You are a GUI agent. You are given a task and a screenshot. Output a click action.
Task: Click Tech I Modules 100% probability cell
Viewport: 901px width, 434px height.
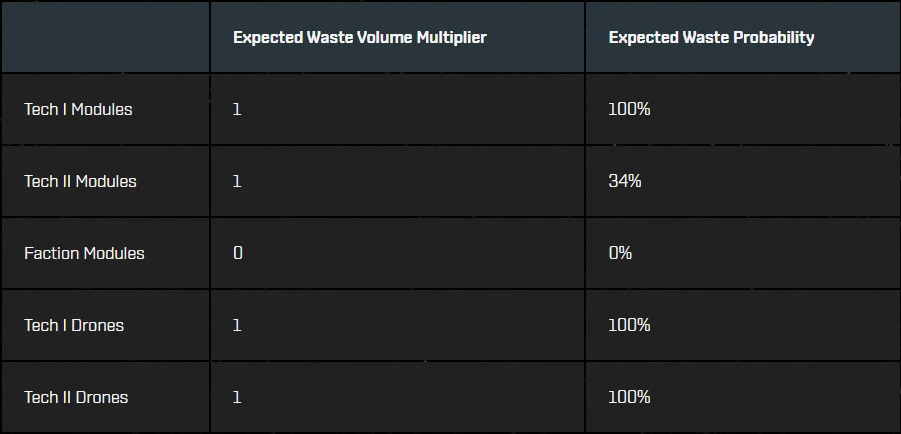(x=629, y=109)
